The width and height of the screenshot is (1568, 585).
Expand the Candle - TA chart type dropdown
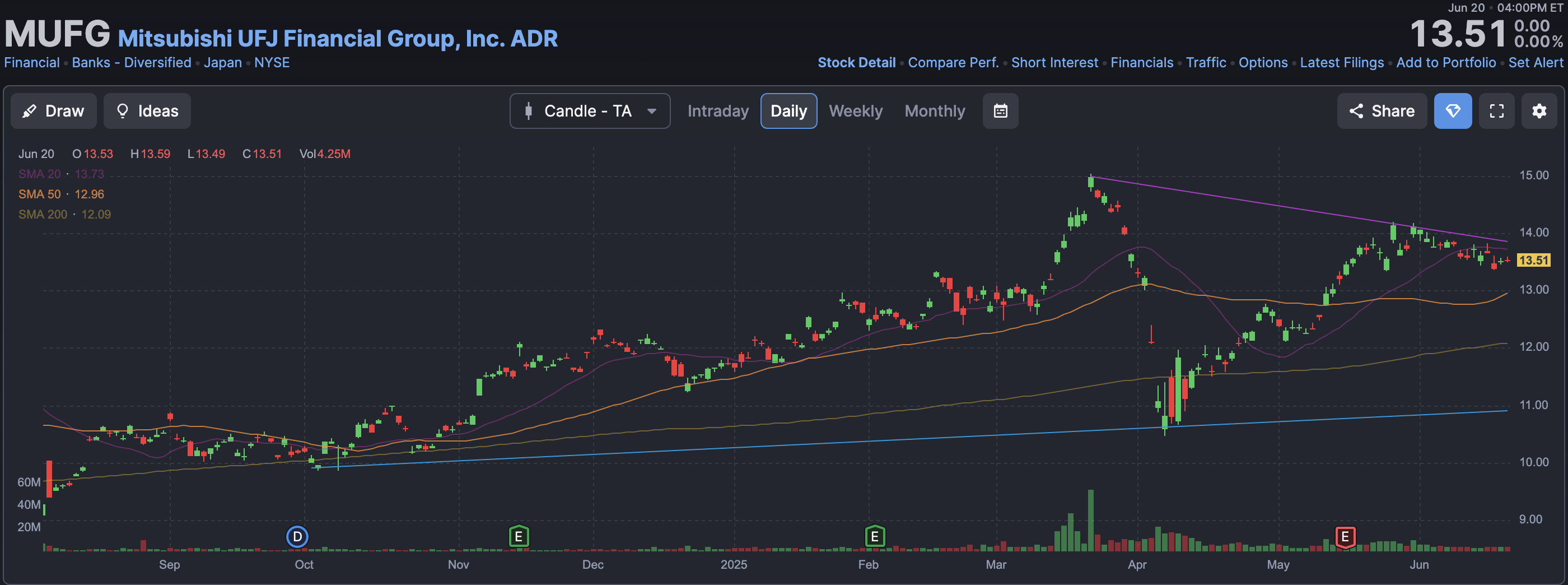pos(590,111)
